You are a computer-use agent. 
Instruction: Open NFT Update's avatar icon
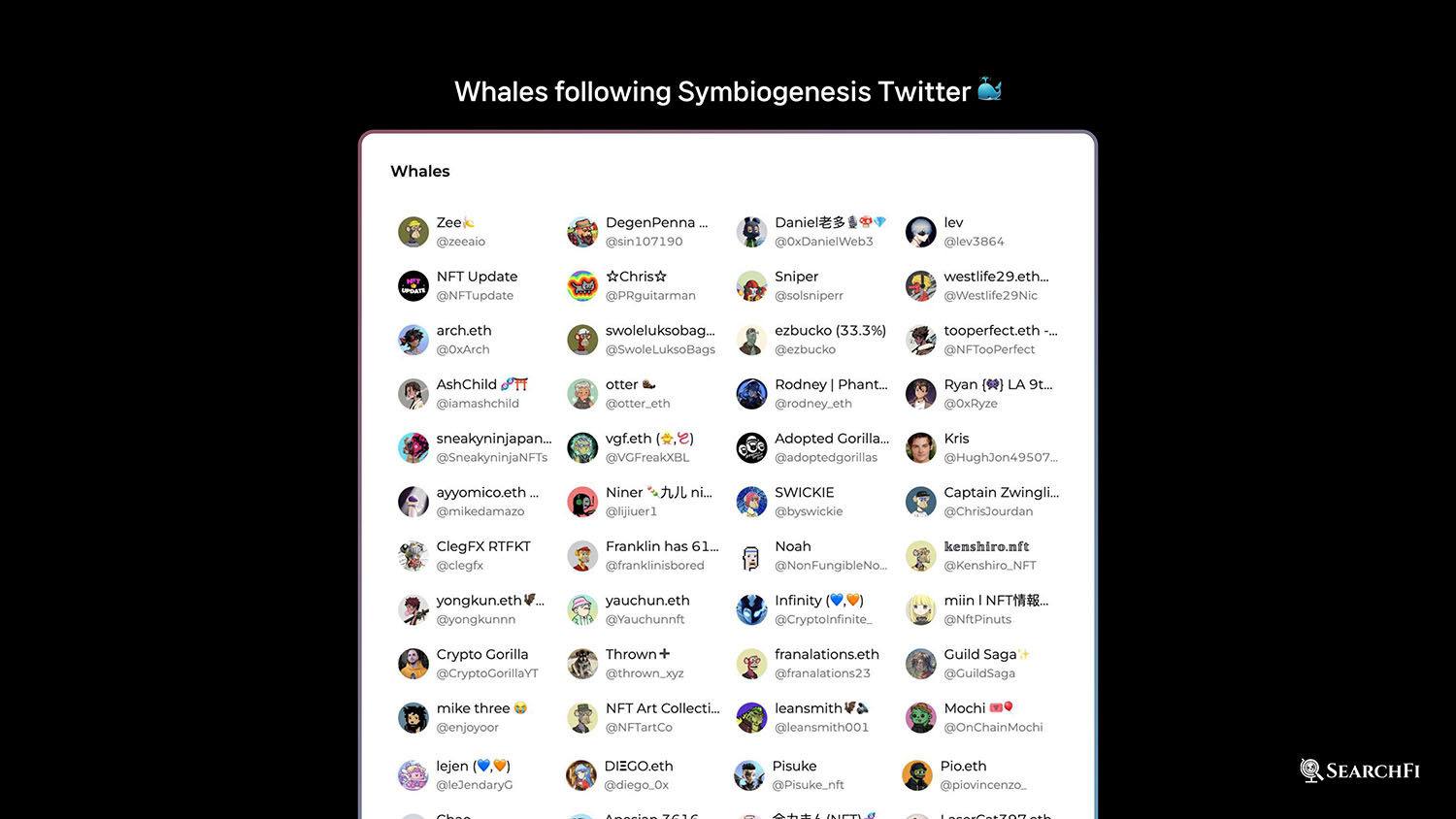(x=414, y=286)
